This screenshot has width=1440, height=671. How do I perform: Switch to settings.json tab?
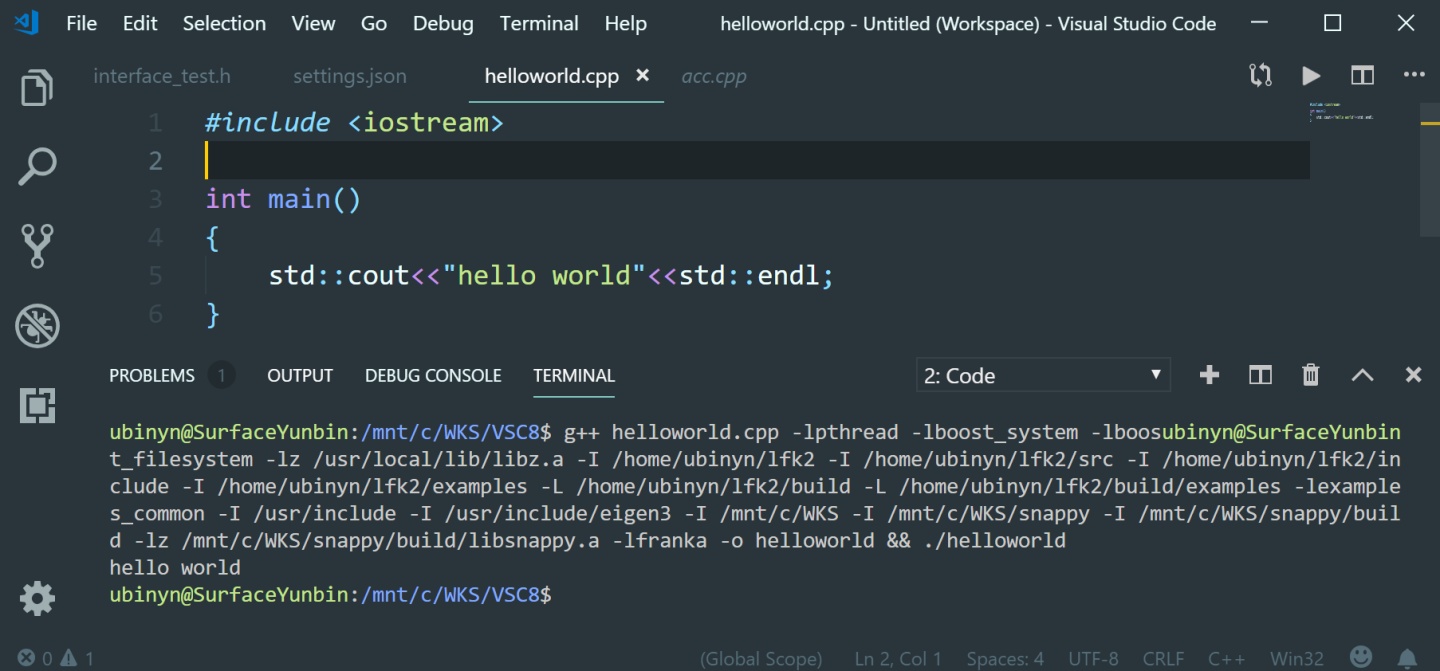coord(350,76)
